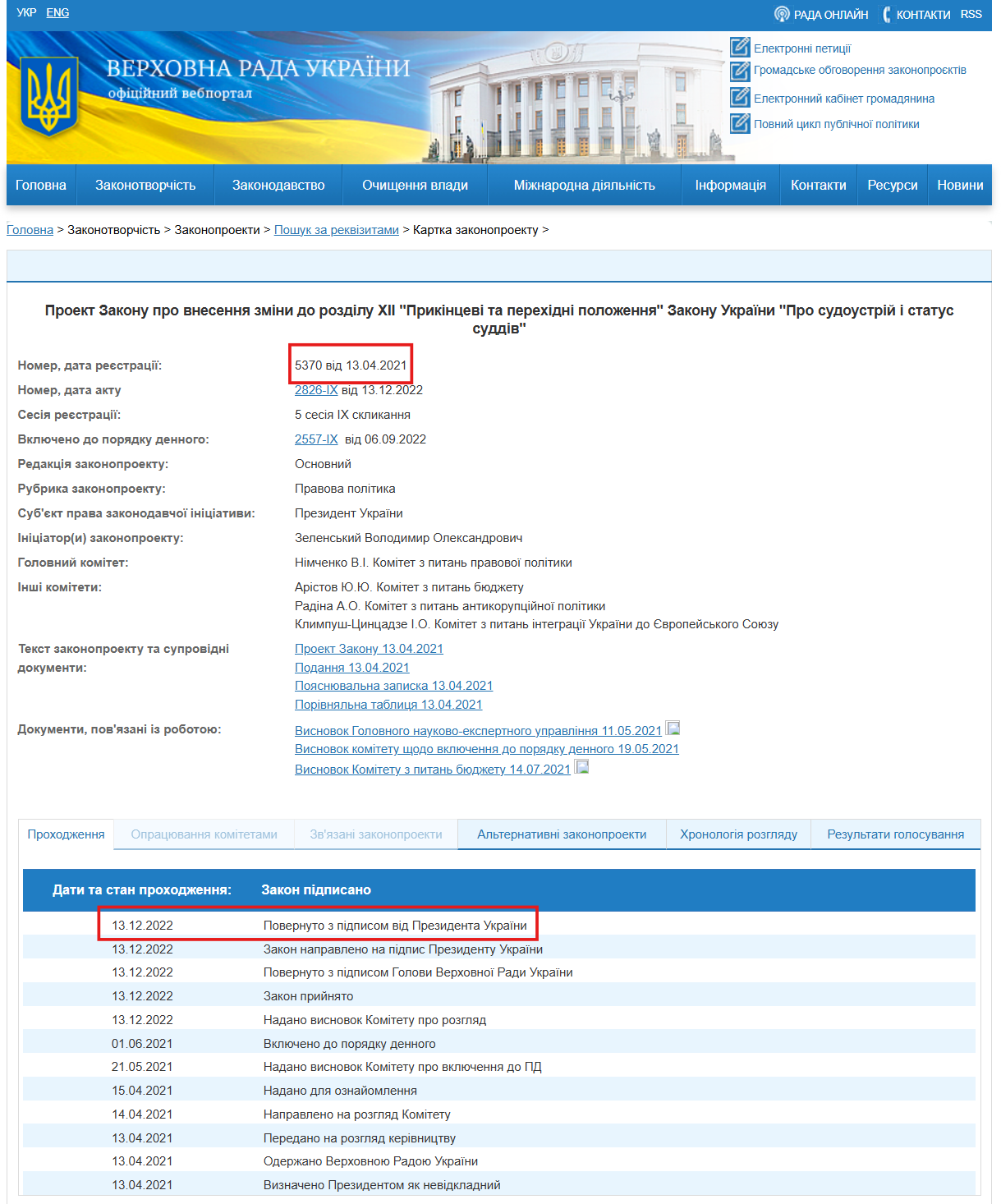
Task: Click Зеленський Володимир Олександрович initiator text
Action: click(x=409, y=538)
